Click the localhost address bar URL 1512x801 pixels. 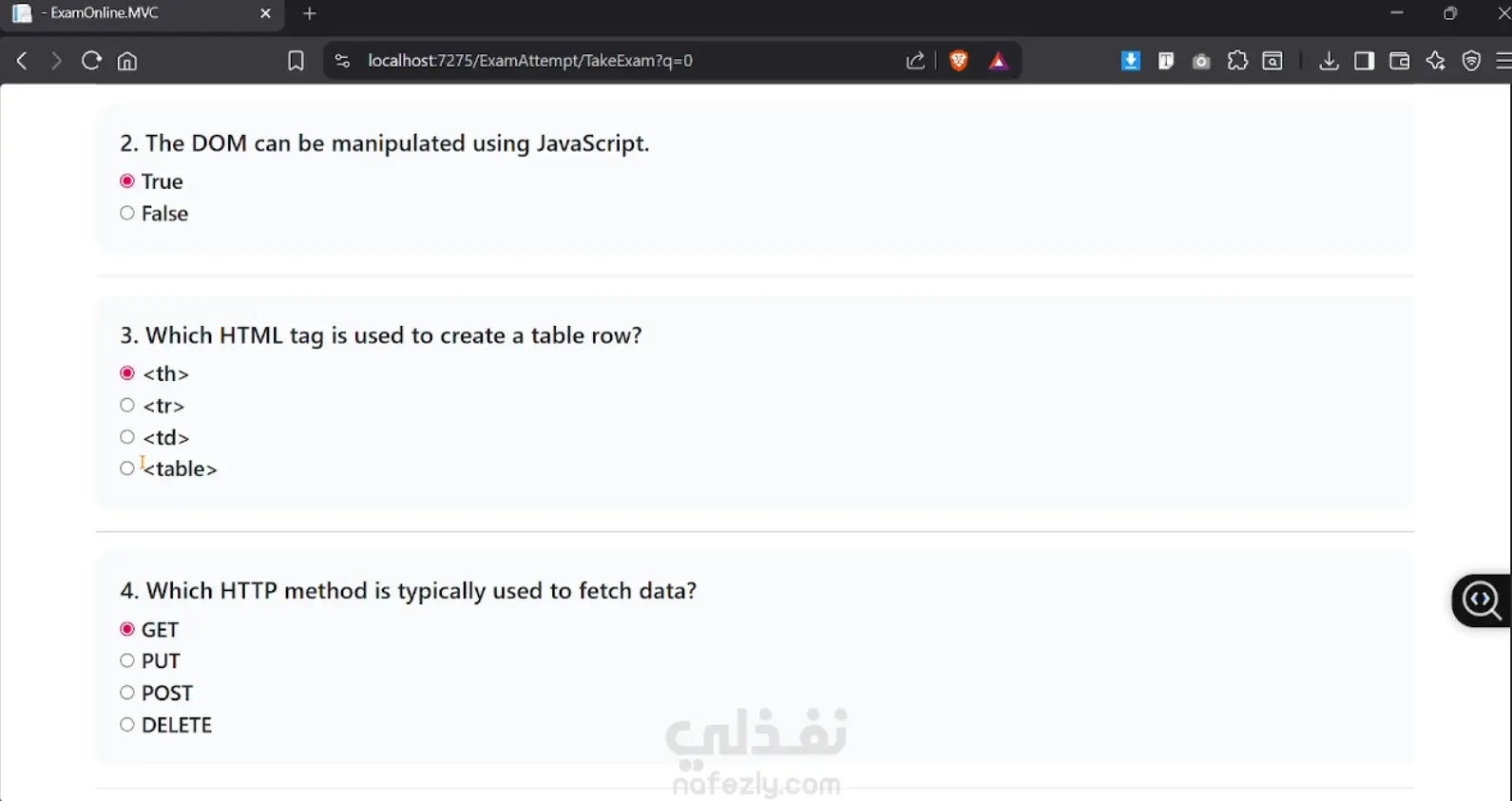coord(530,61)
